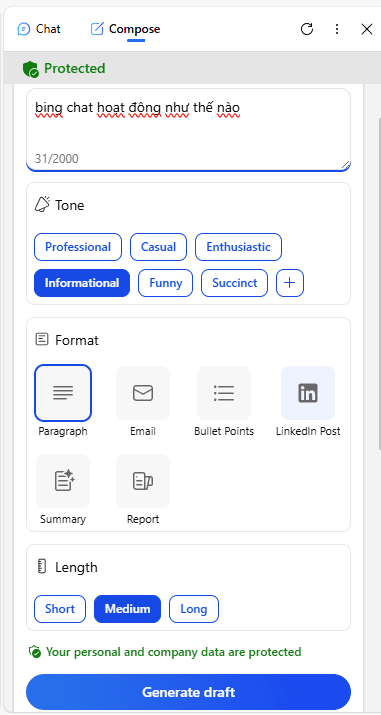381x715 pixels.
Task: Click the green Protected shield icon
Action: [31, 69]
